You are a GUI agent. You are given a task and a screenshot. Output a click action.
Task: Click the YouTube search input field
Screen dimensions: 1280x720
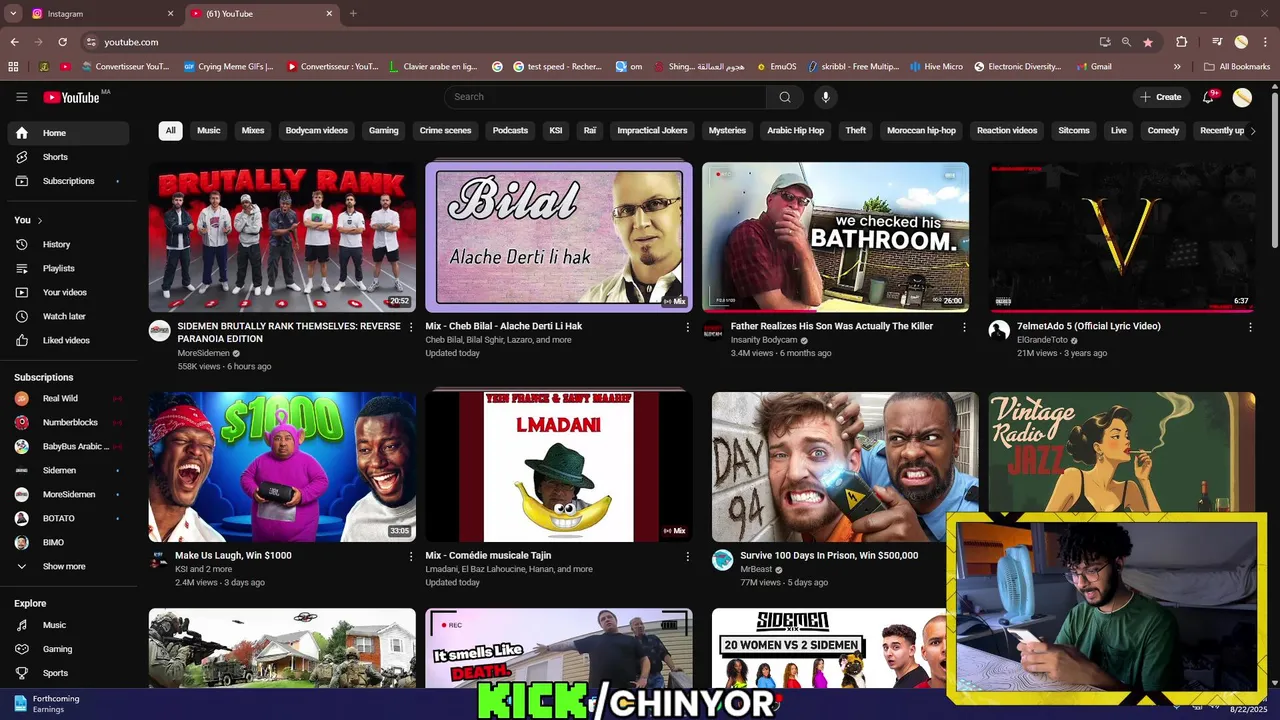click(605, 97)
